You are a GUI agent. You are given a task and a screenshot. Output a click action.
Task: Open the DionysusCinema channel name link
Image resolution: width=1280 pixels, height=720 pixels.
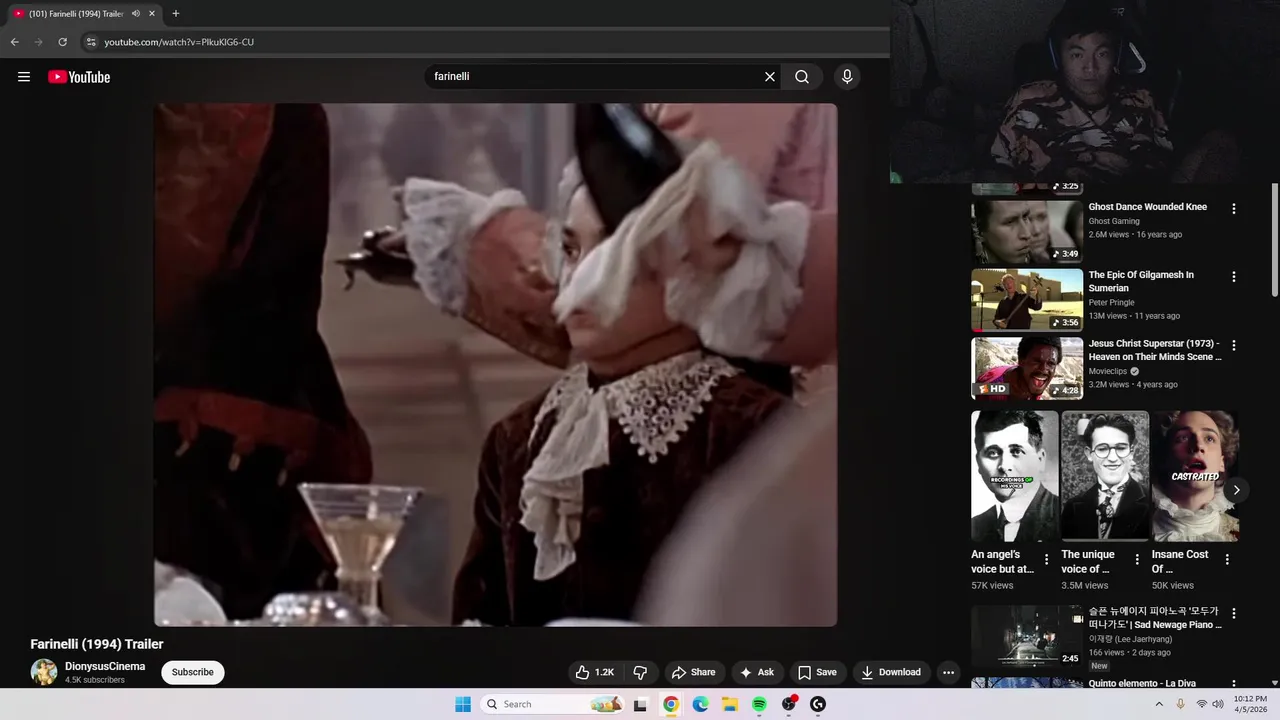105,666
